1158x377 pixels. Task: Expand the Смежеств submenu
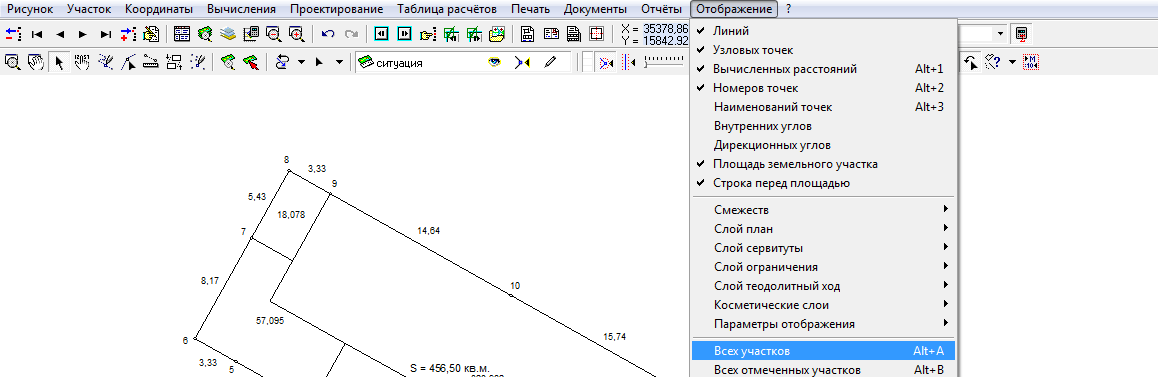pos(823,210)
